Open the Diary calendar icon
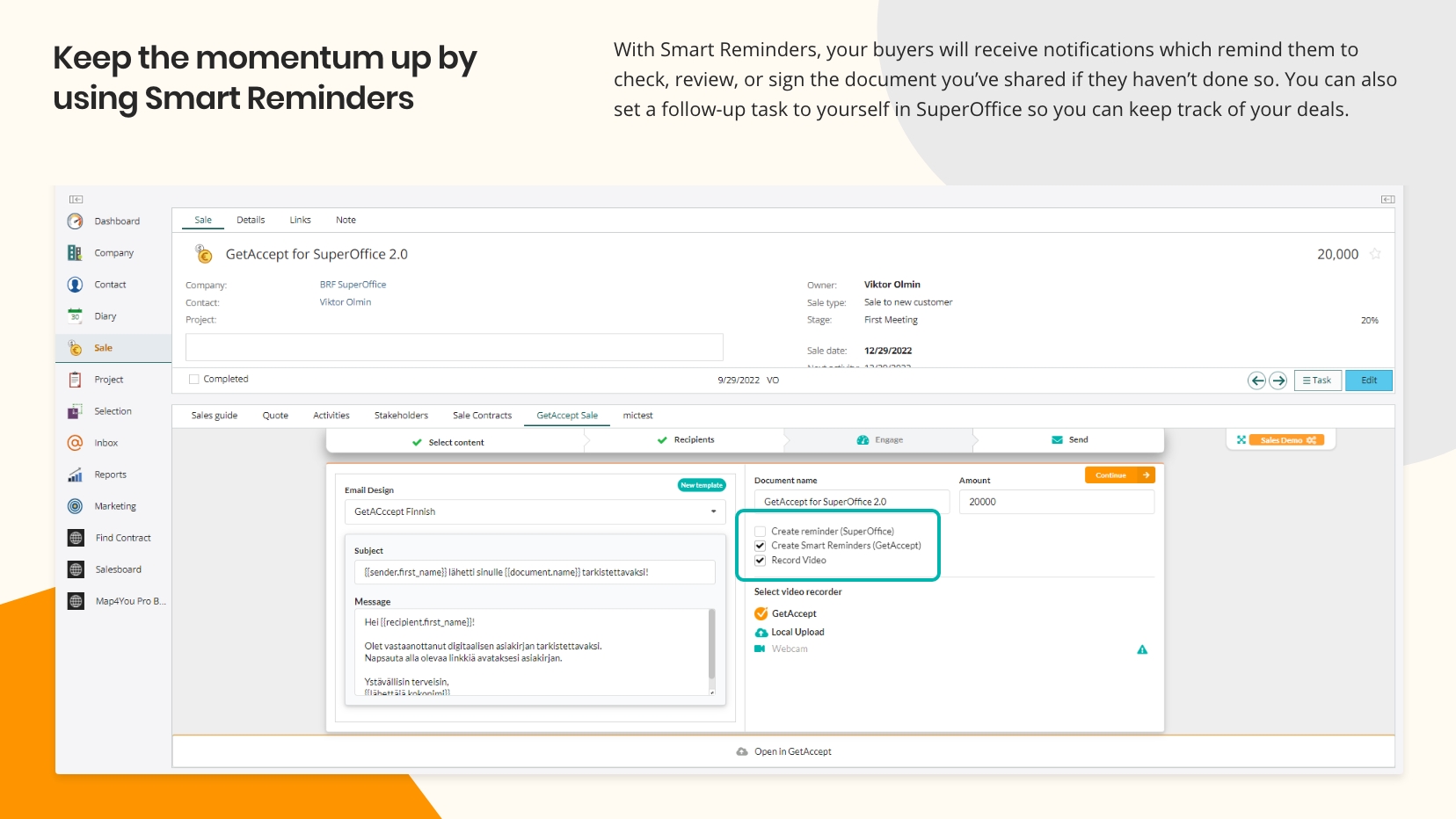The image size is (1456, 819). click(x=76, y=316)
